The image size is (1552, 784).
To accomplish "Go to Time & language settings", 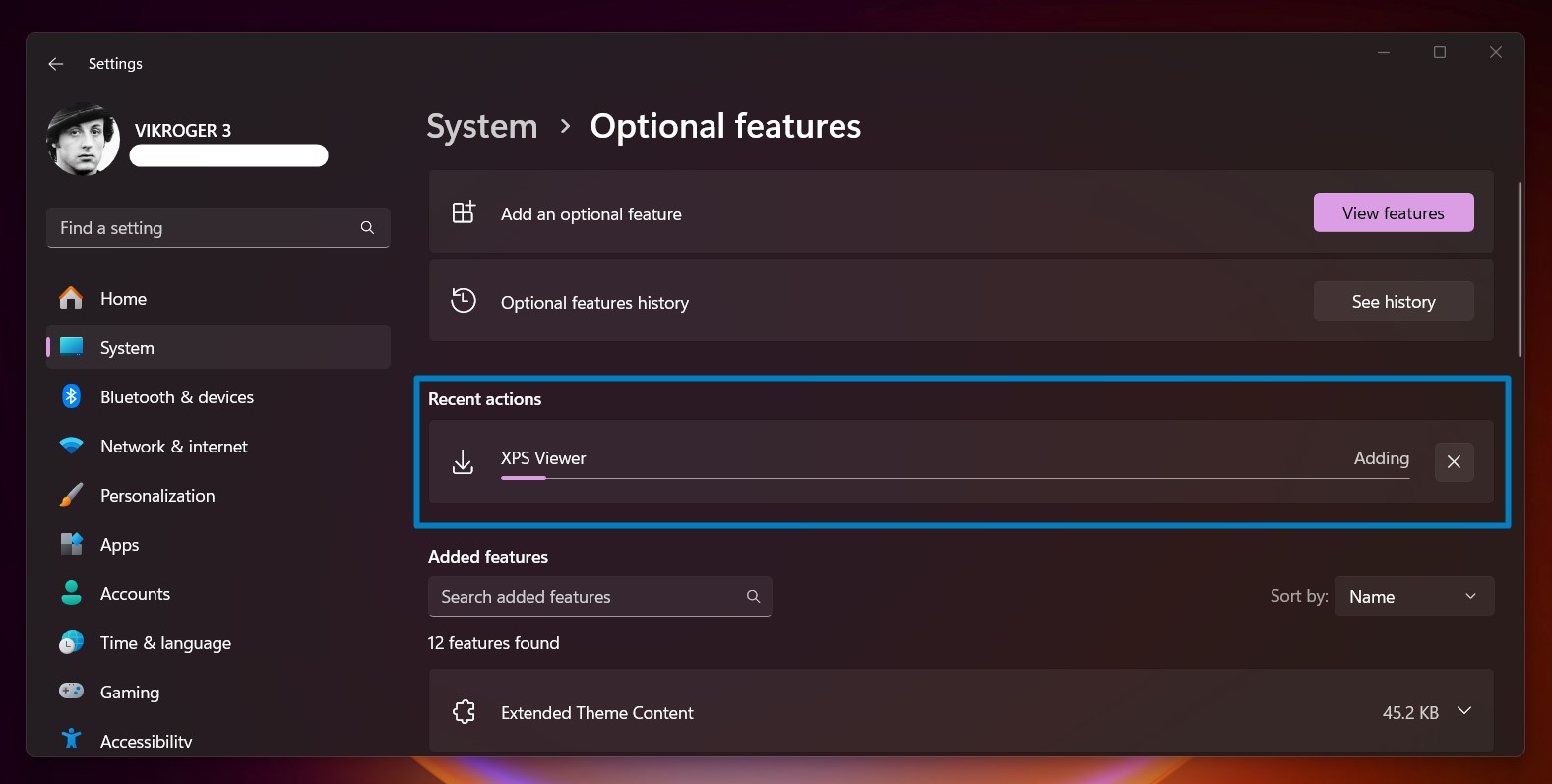I will click(218, 643).
